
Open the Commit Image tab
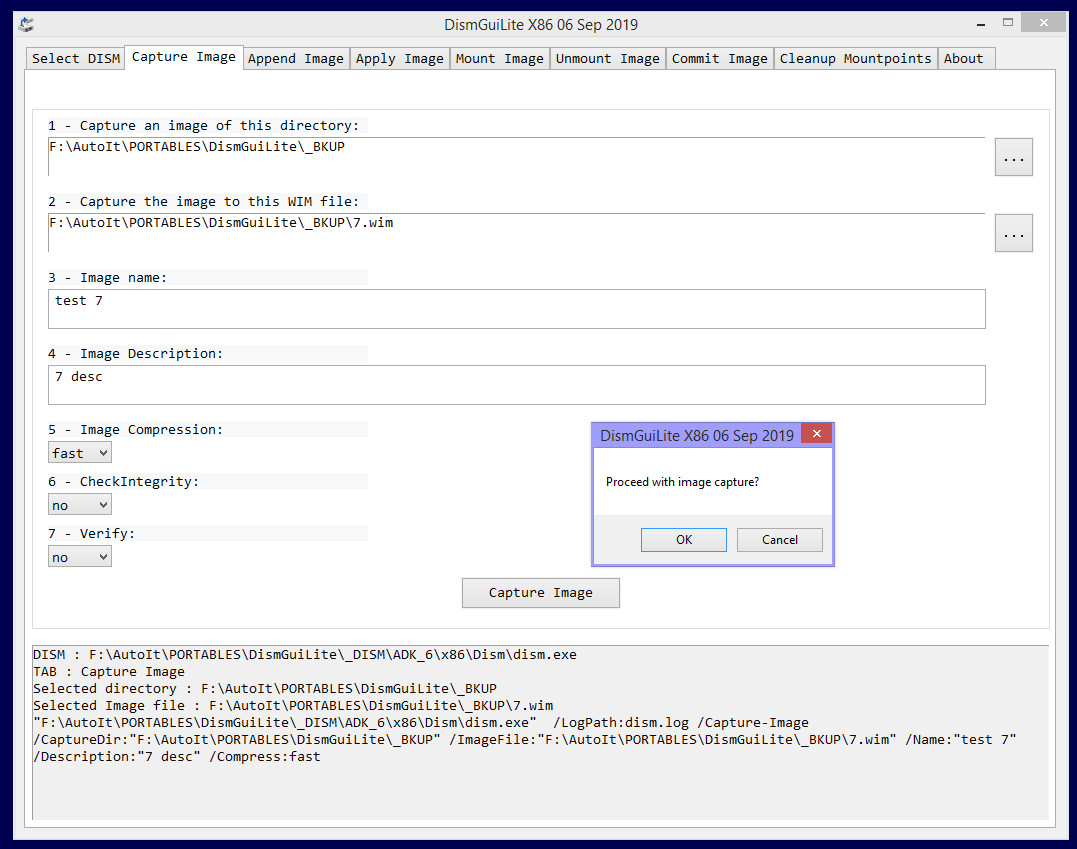(719, 58)
